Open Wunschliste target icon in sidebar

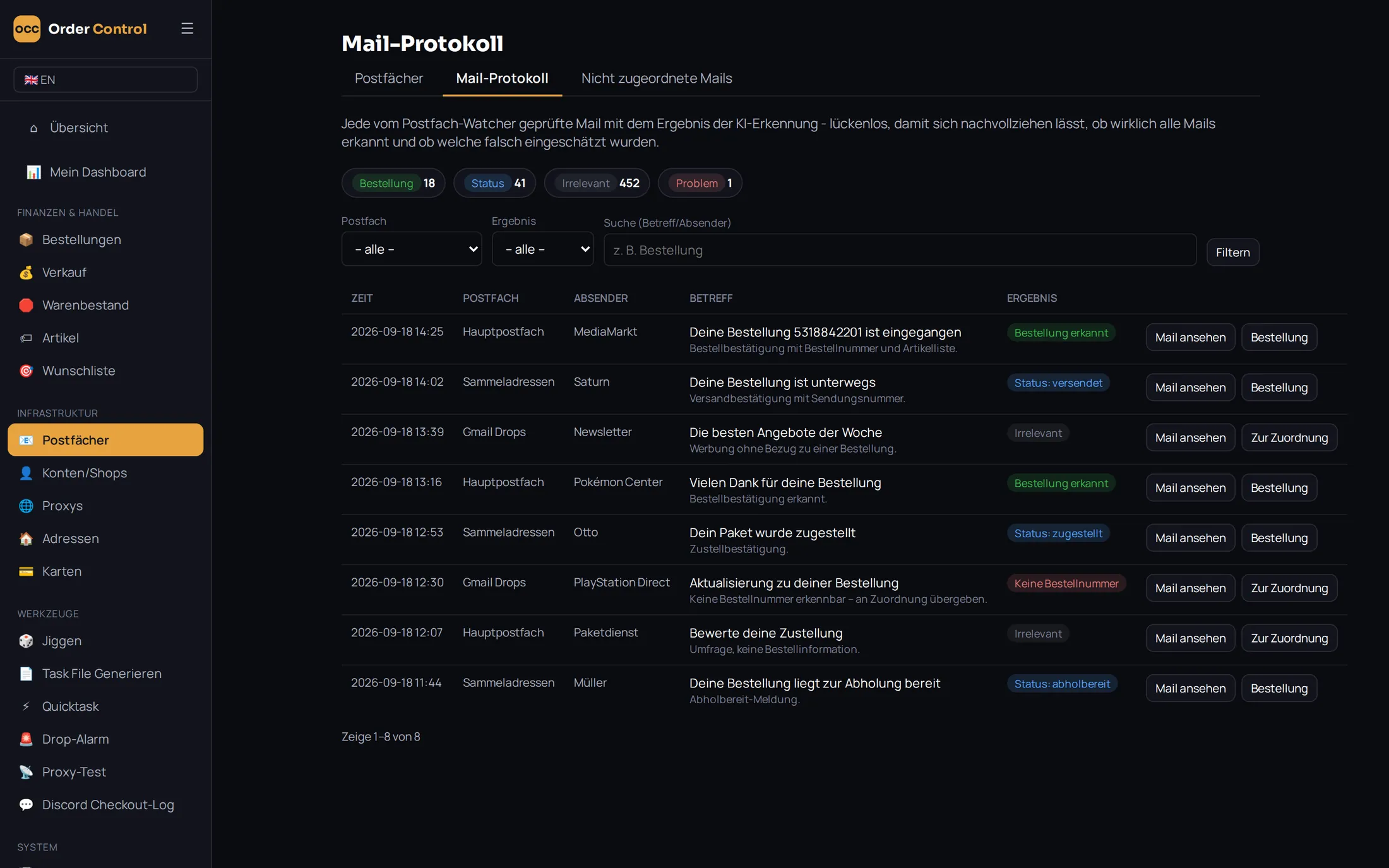(26, 371)
